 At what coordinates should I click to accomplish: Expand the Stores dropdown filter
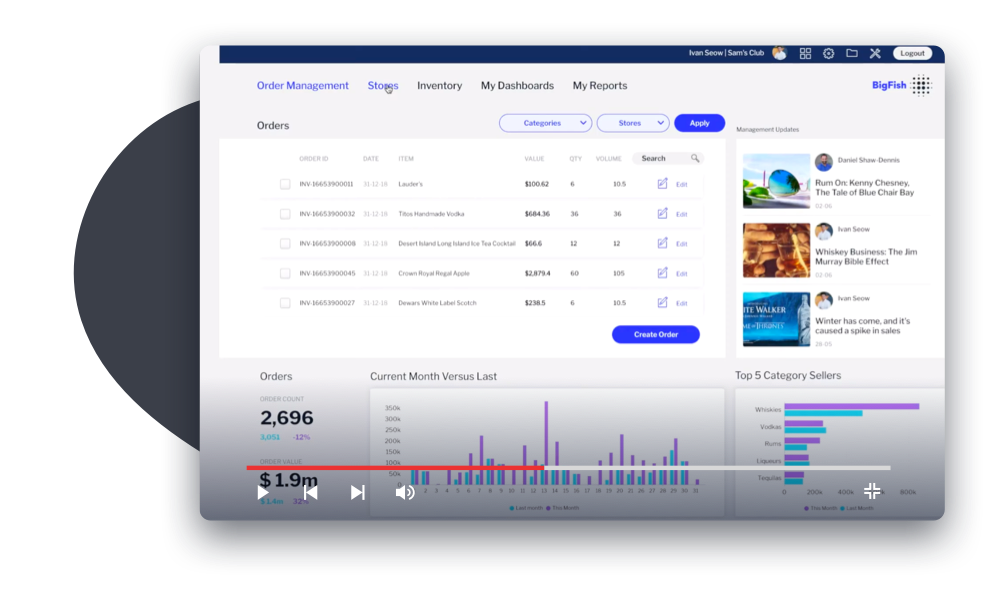coord(633,123)
